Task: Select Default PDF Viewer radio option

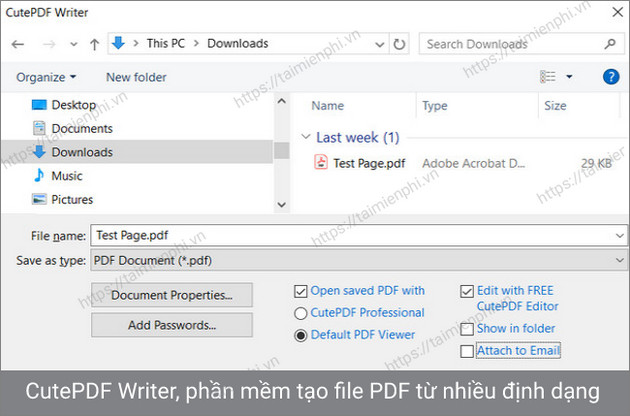Action: pyautogui.click(x=301, y=335)
